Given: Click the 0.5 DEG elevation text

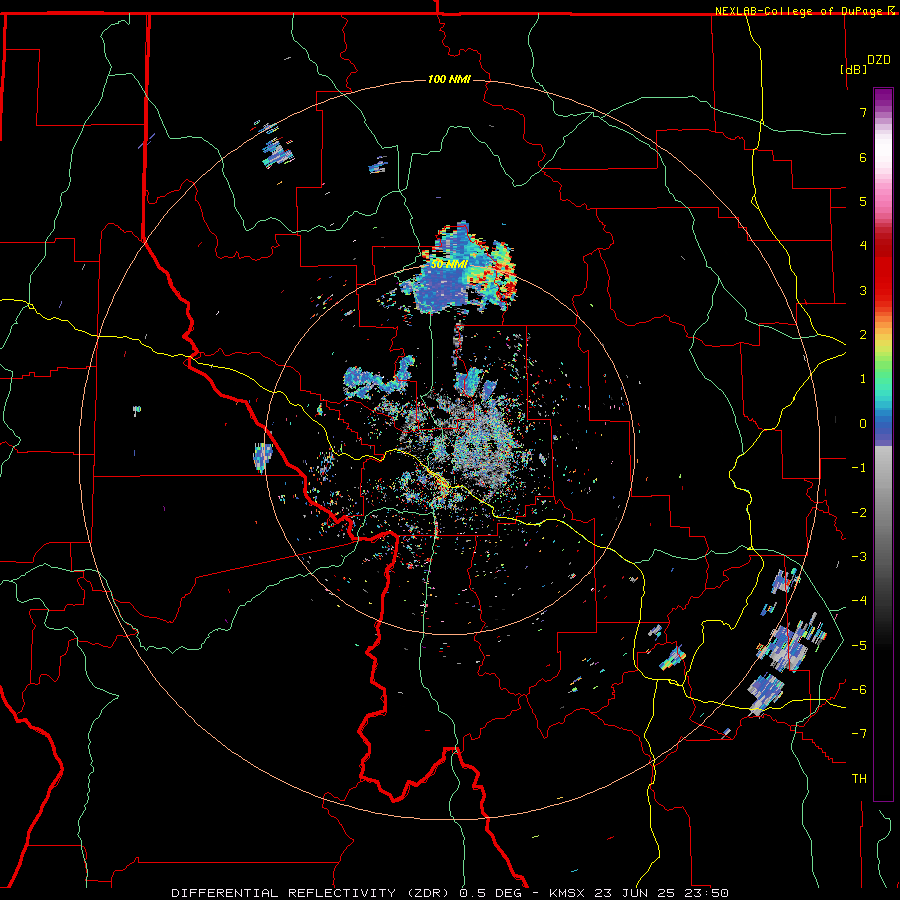Looking at the screenshot, I should pyautogui.click(x=493, y=893).
